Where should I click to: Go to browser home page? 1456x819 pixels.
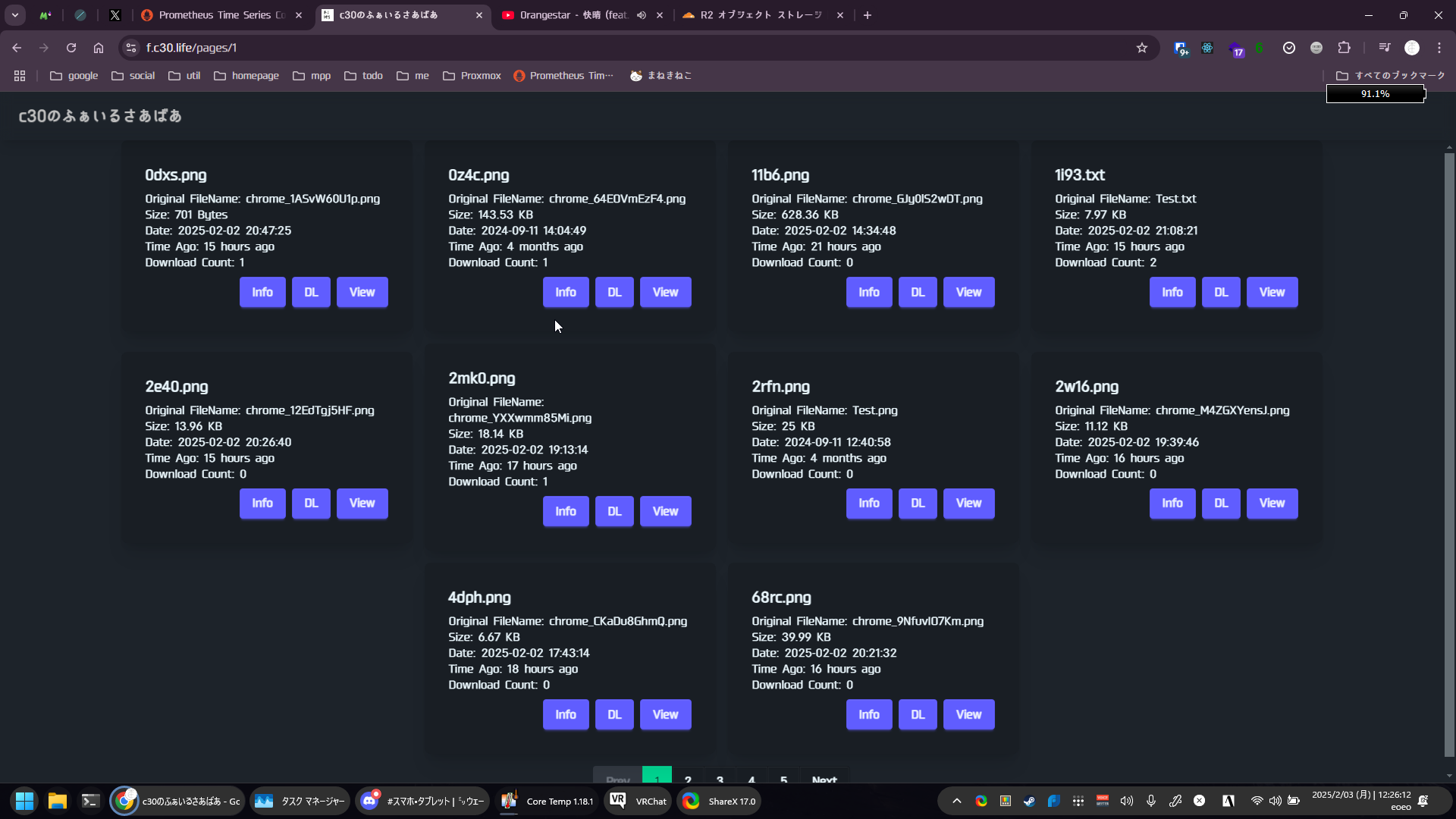coord(99,48)
